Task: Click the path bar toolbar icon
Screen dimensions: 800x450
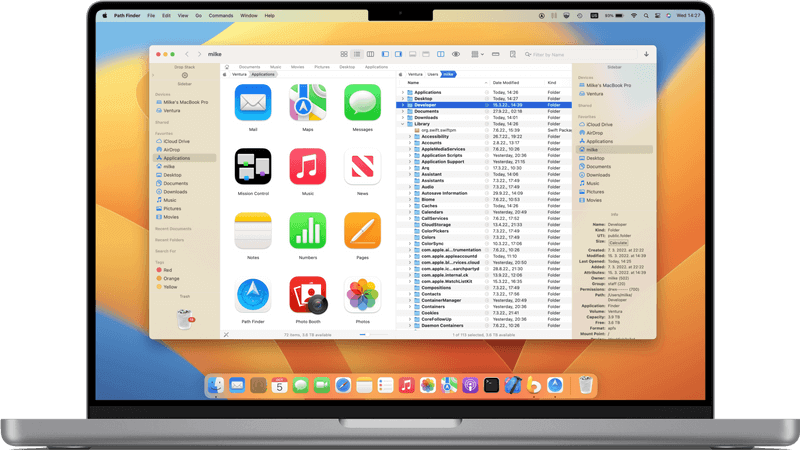Action: (x=495, y=54)
